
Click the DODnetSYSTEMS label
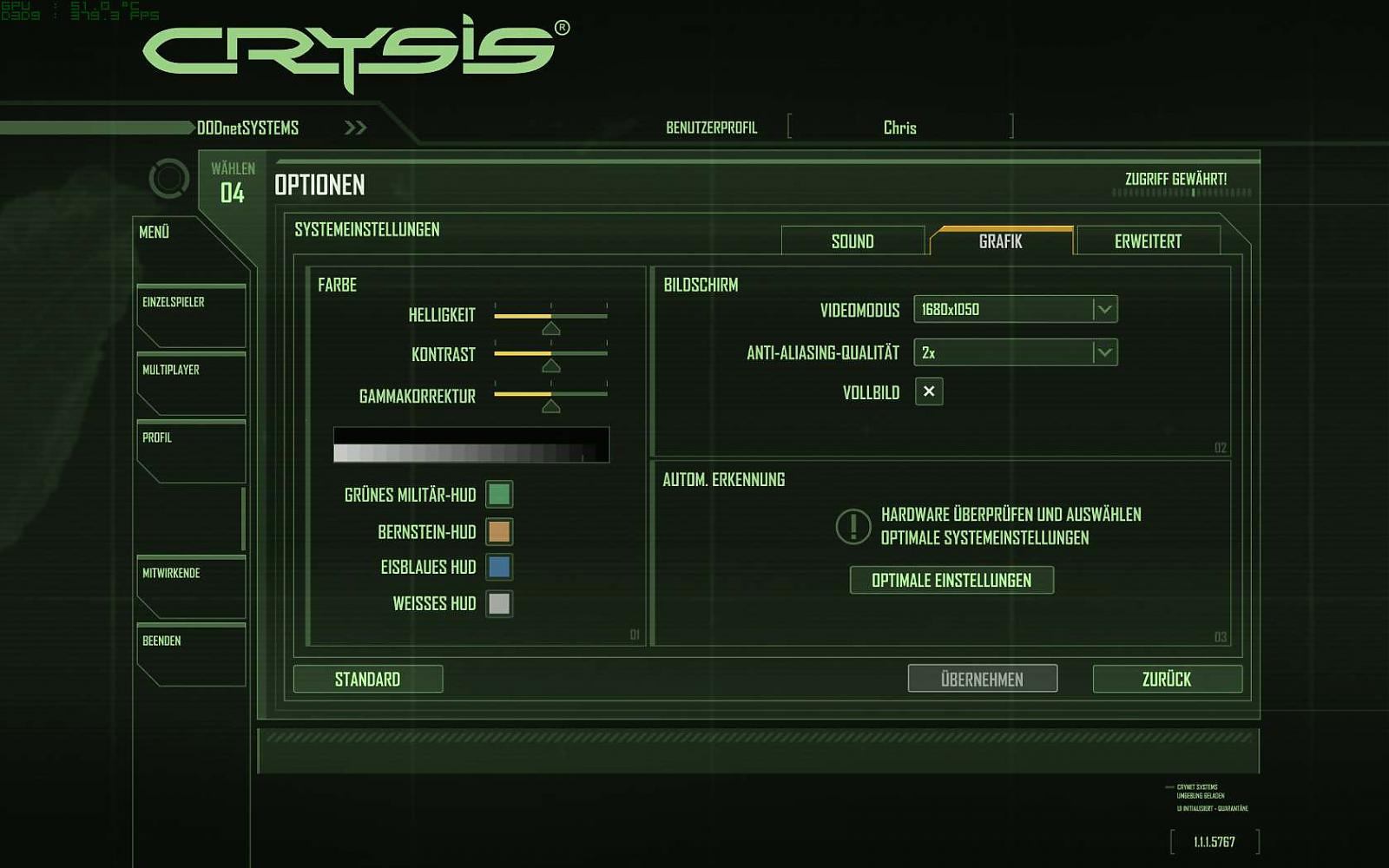[247, 128]
